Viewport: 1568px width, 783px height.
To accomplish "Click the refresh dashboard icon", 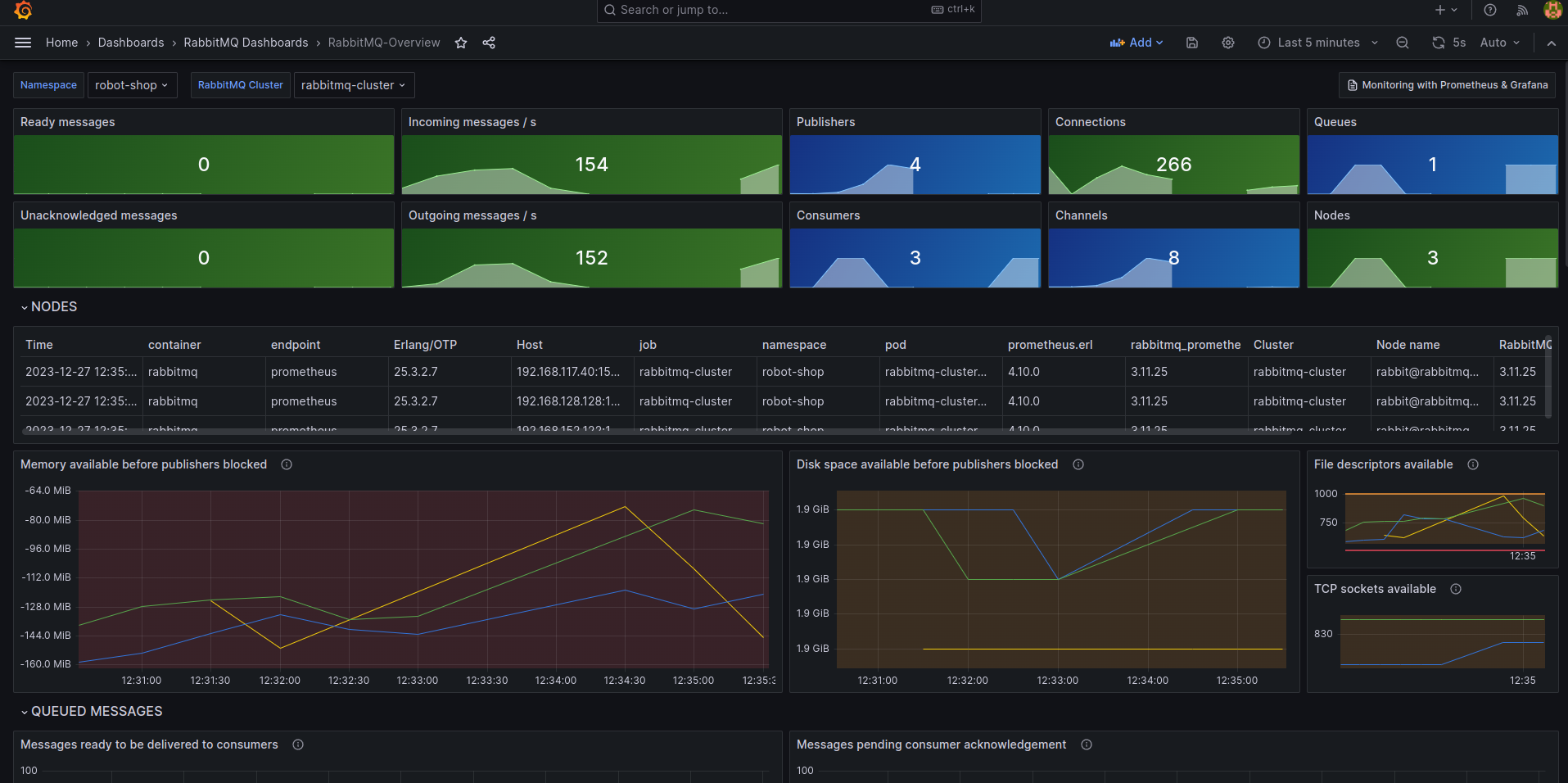I will [x=1439, y=43].
